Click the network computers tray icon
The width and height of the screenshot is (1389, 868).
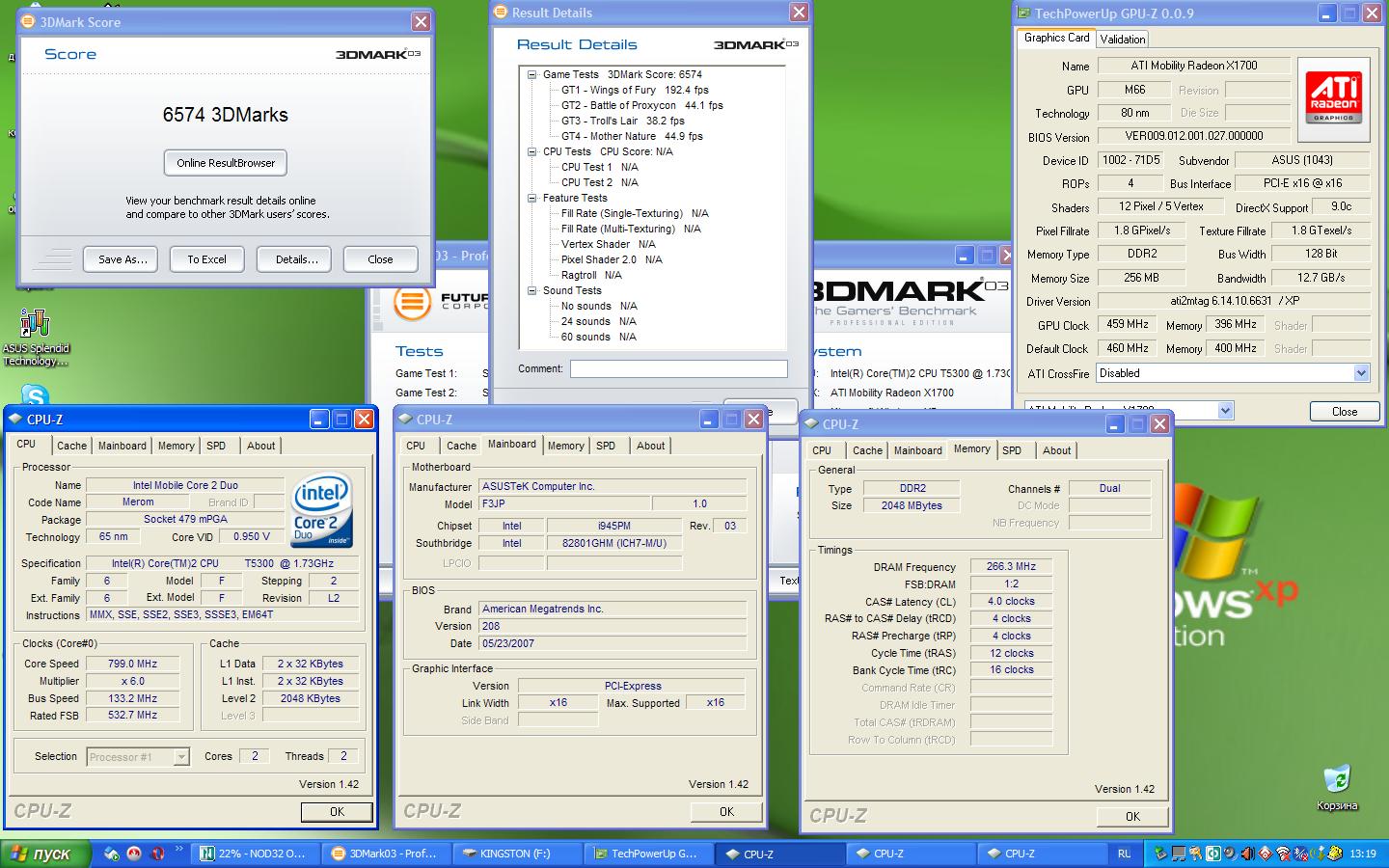pyautogui.click(x=1179, y=854)
